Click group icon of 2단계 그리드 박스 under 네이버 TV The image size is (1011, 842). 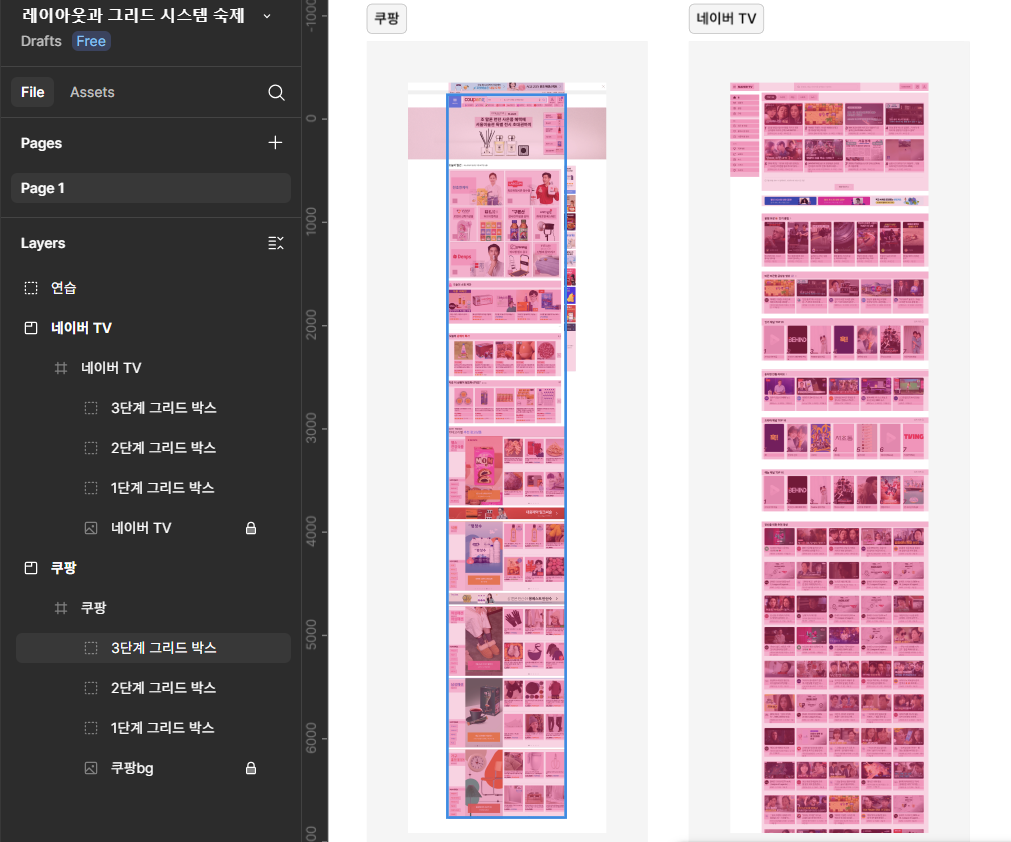[x=91, y=448]
